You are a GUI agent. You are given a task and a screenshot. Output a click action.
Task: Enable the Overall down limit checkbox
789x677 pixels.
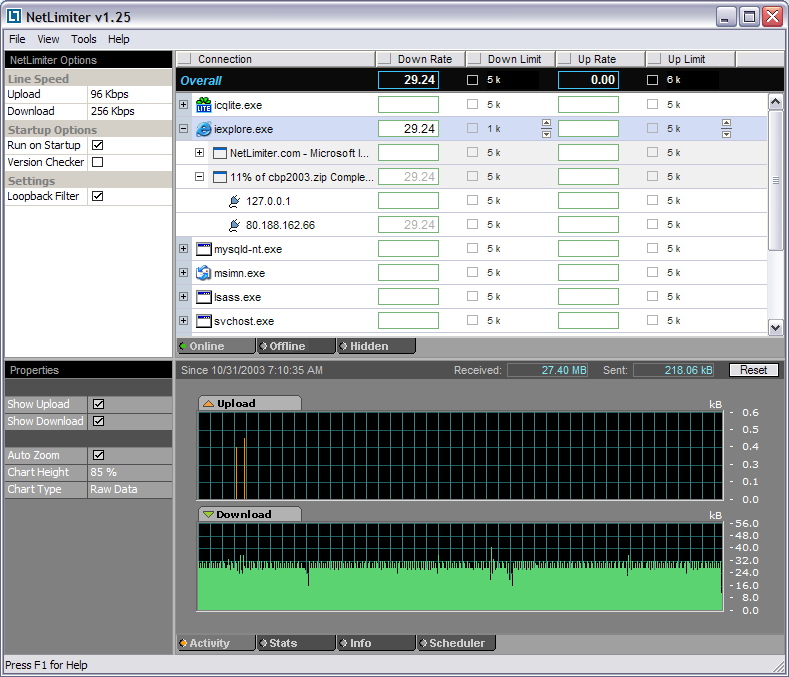tap(472, 80)
